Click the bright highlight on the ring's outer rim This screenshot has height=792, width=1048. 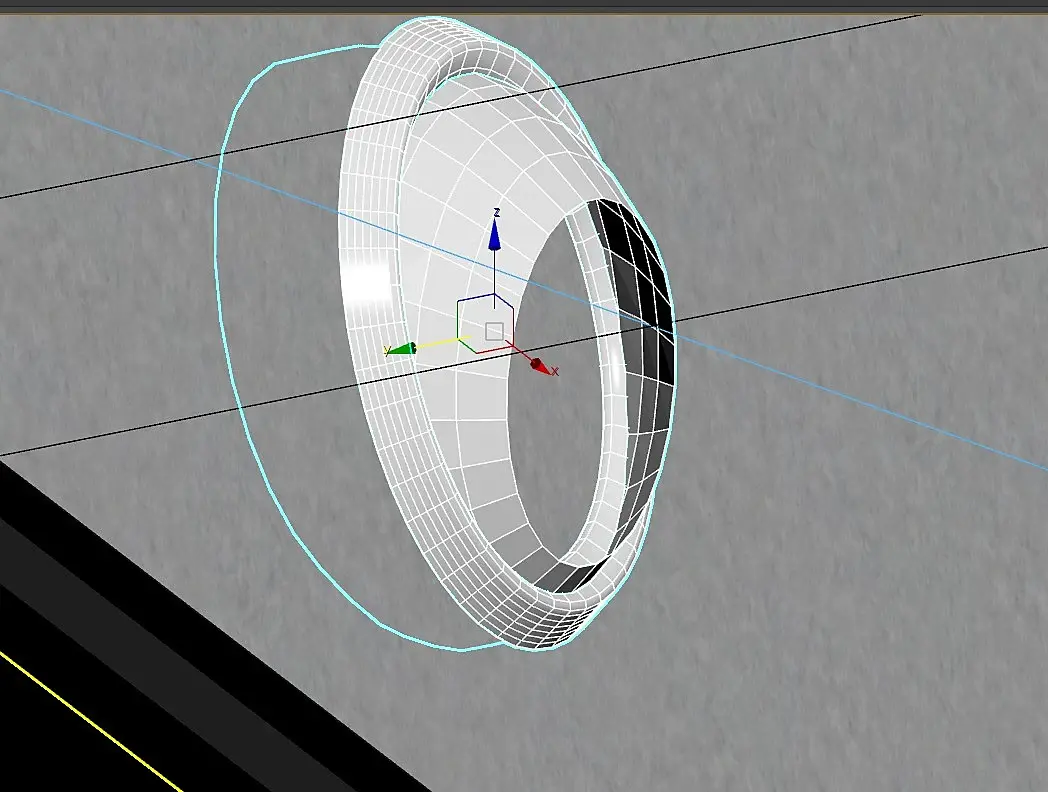tap(366, 285)
